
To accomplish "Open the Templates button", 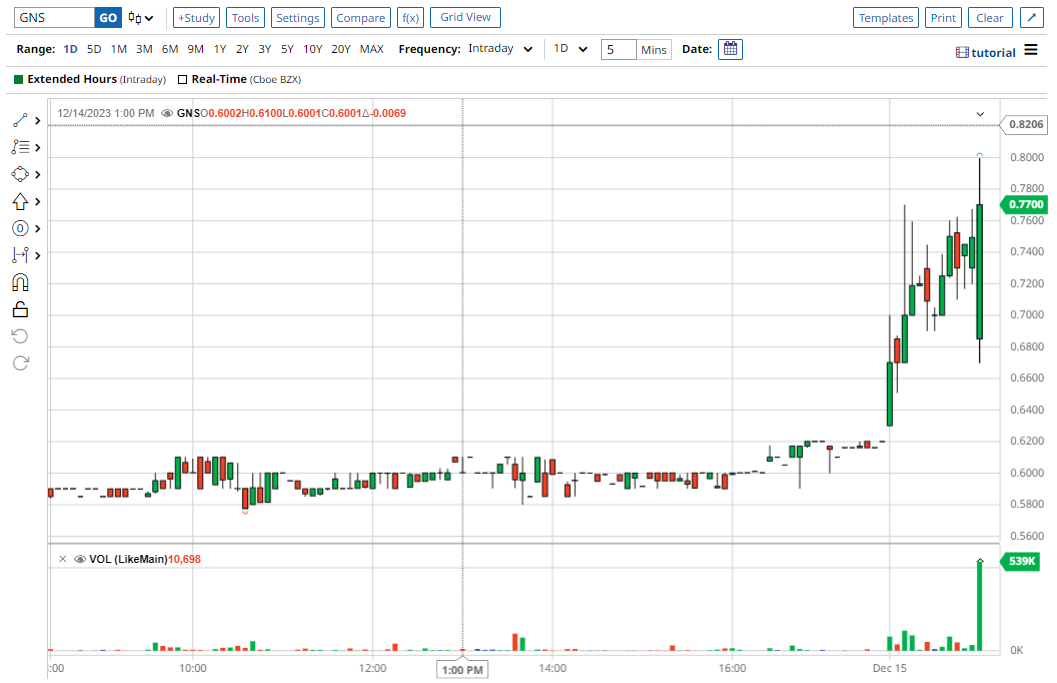I will (886, 18).
